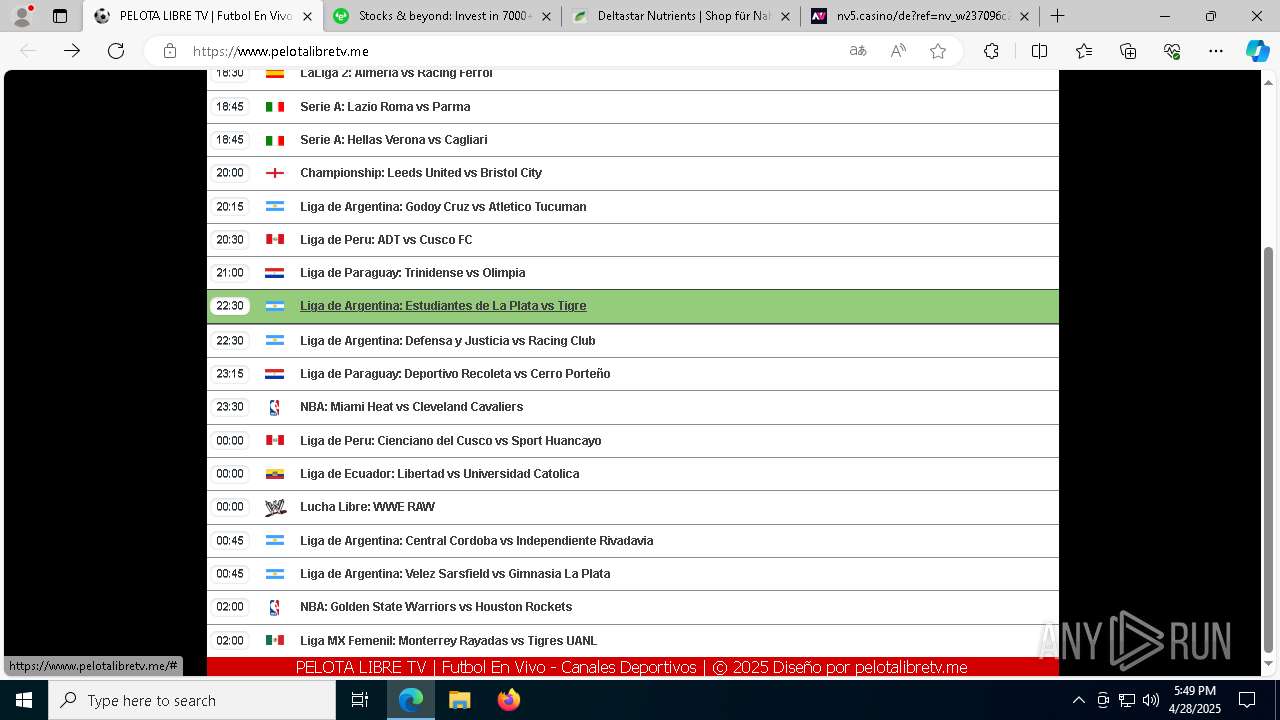Toggle split screen view
This screenshot has width=1280, height=720.
tap(1039, 51)
